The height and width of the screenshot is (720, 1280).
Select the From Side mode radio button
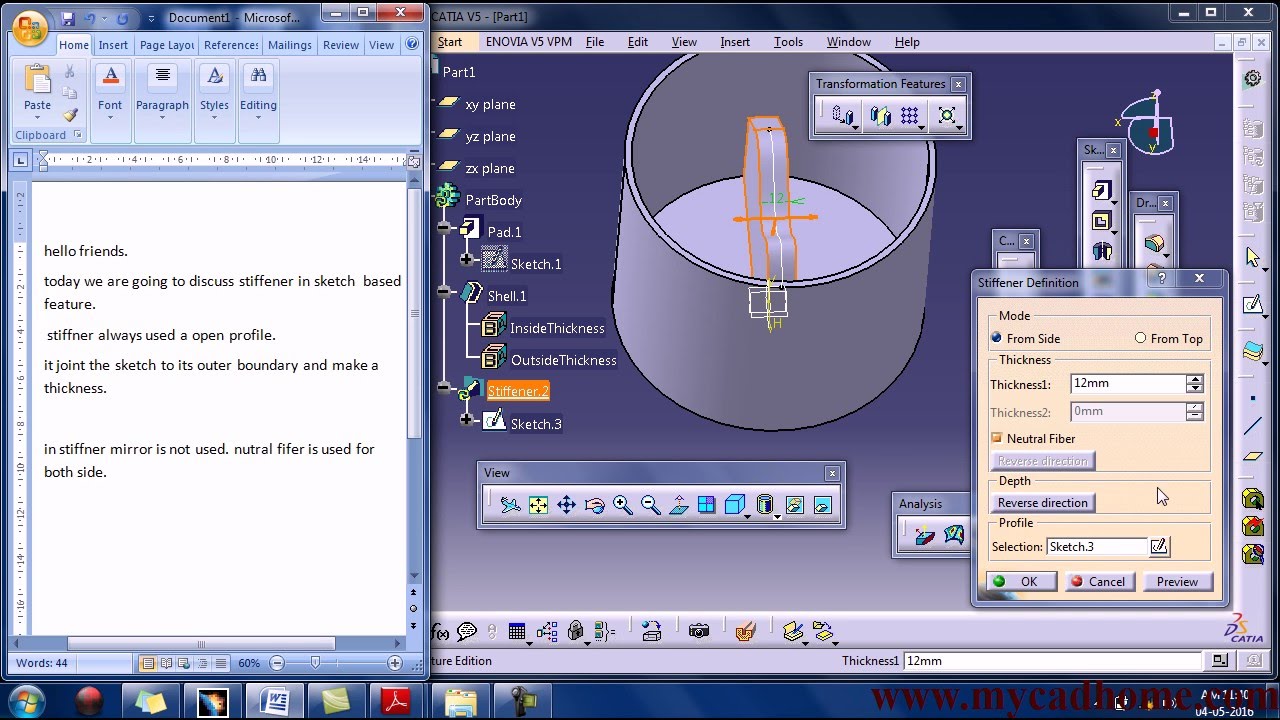click(x=996, y=338)
